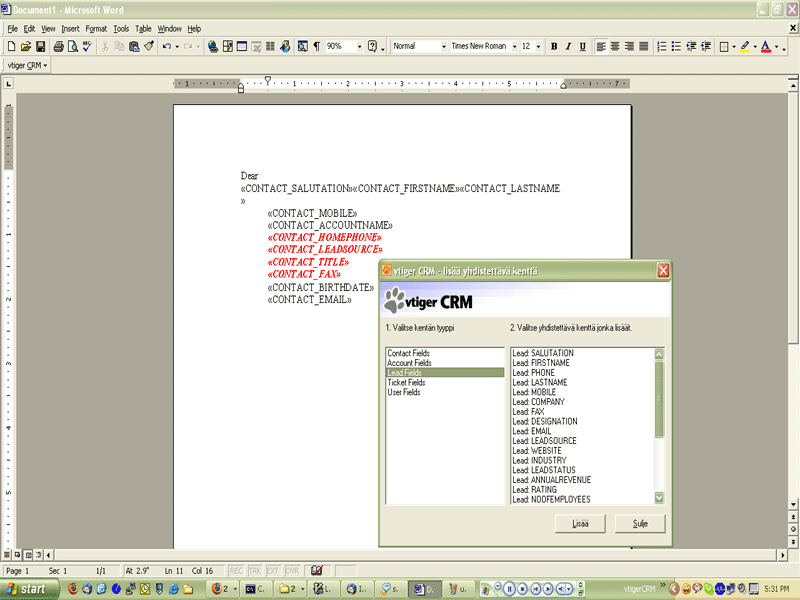This screenshot has height=600, width=800.
Task: Toggle Underline formatting
Action: click(582, 46)
